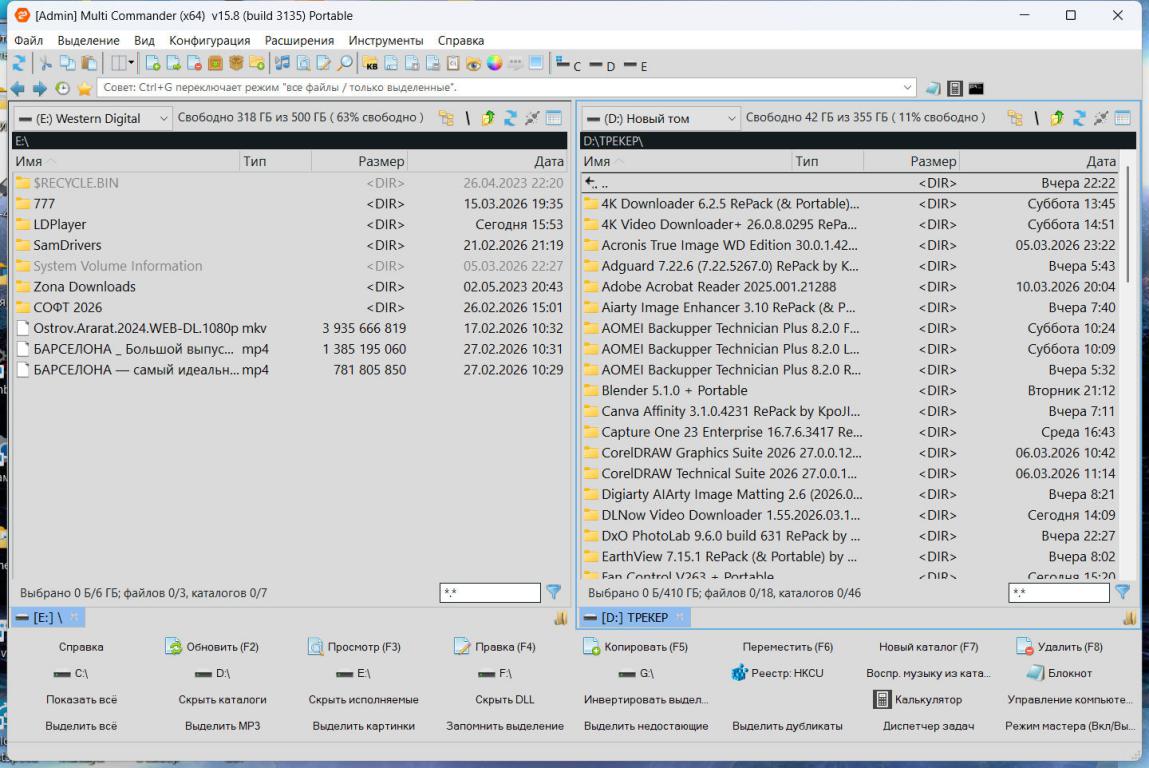
Task: Toggle "Режим мастера" on/off button
Action: point(1070,726)
